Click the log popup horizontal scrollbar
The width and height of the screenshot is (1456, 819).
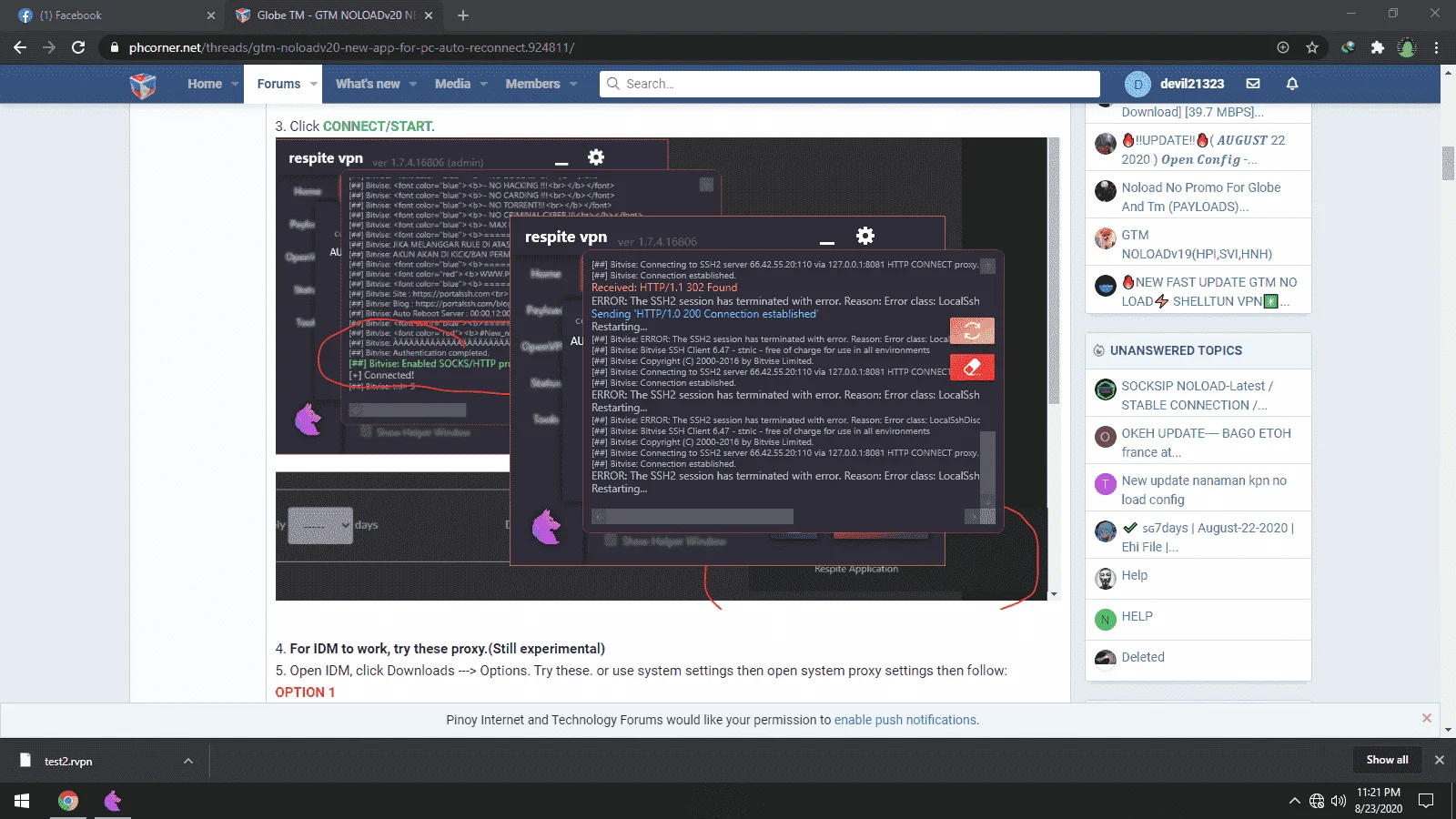700,516
